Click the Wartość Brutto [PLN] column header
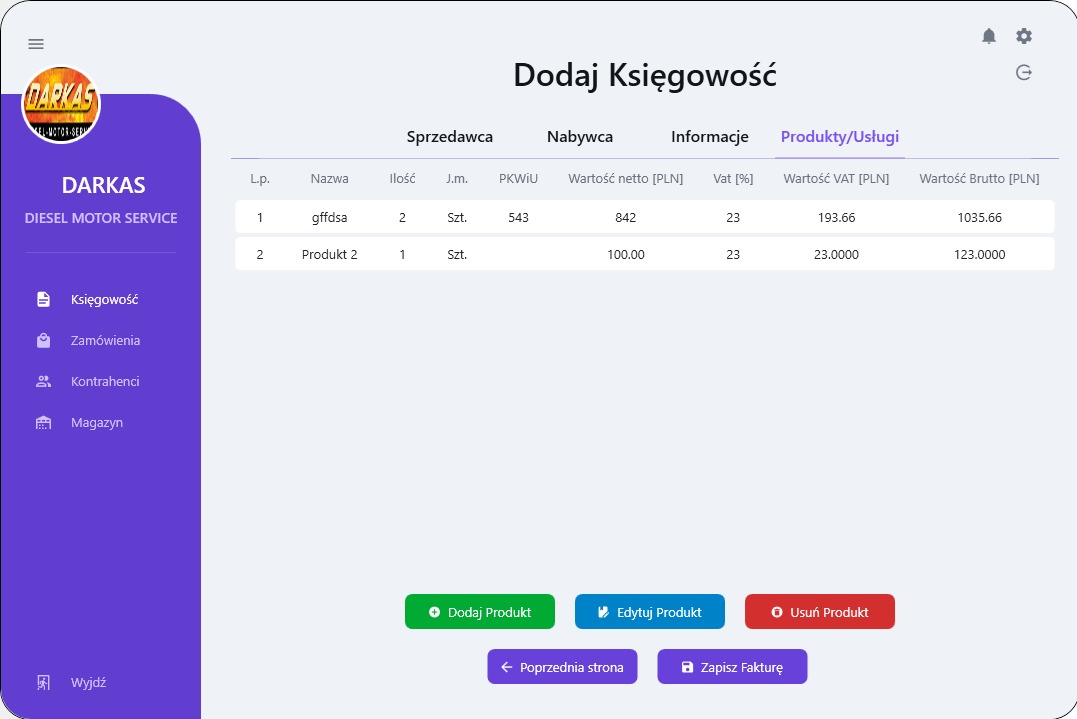The height and width of the screenshot is (719, 1077). pos(979,179)
